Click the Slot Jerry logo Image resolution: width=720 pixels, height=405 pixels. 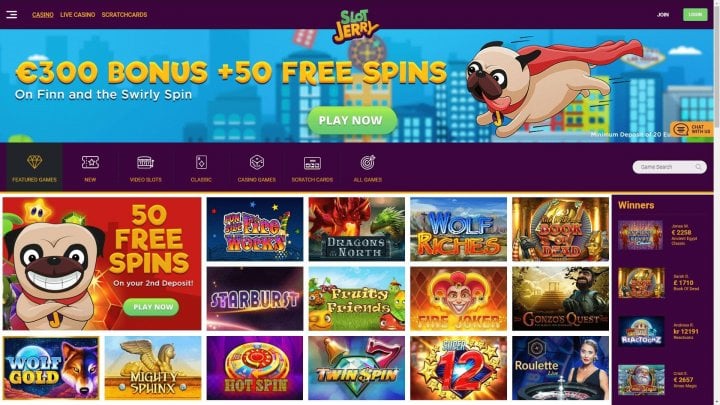356,26
